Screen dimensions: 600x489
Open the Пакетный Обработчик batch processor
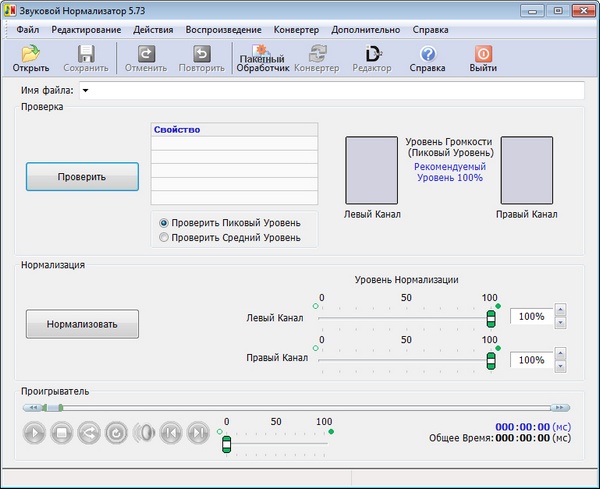pyautogui.click(x=263, y=53)
